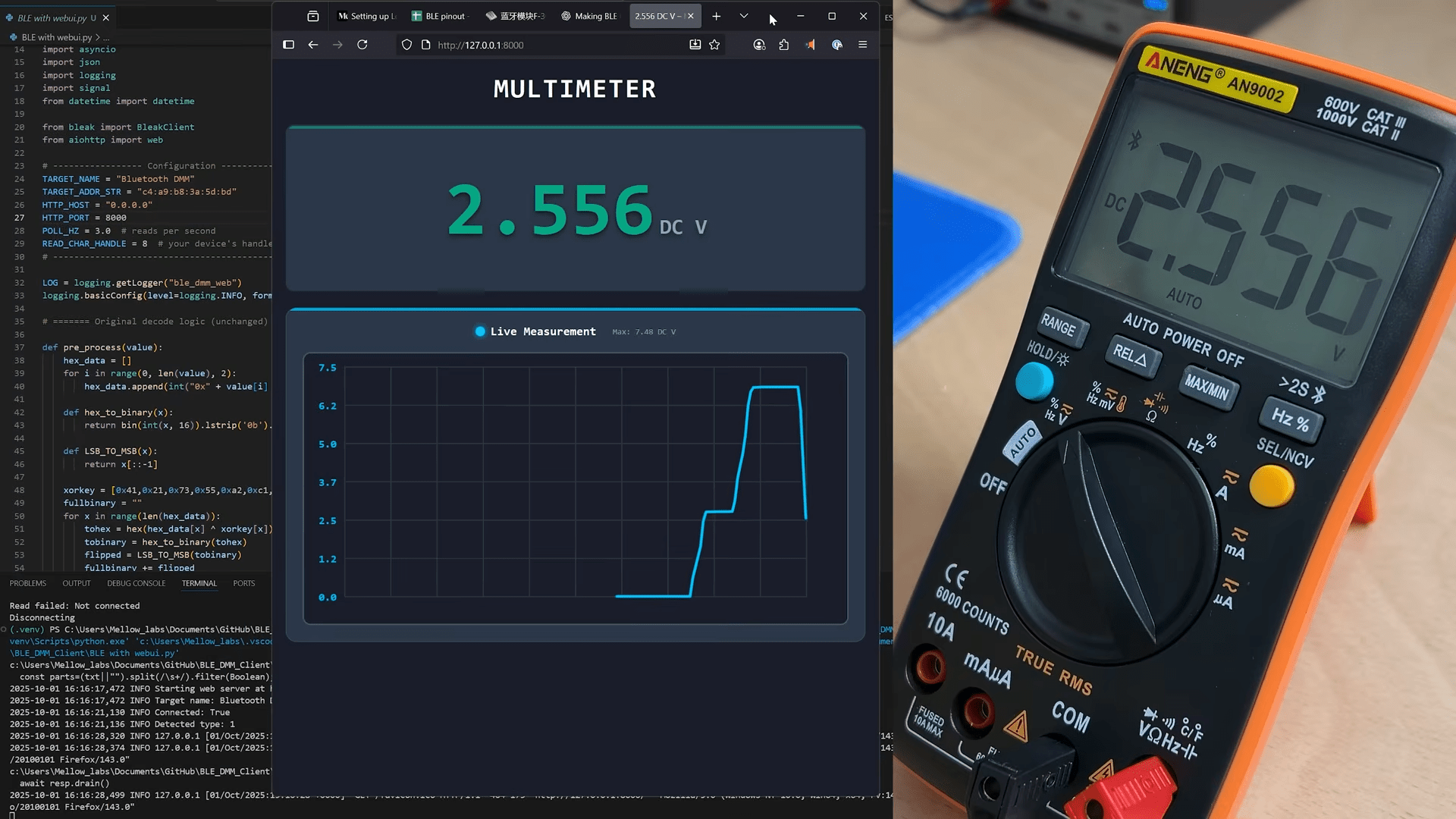
Task: Click the tracking protection shield icon
Action: 406,45
